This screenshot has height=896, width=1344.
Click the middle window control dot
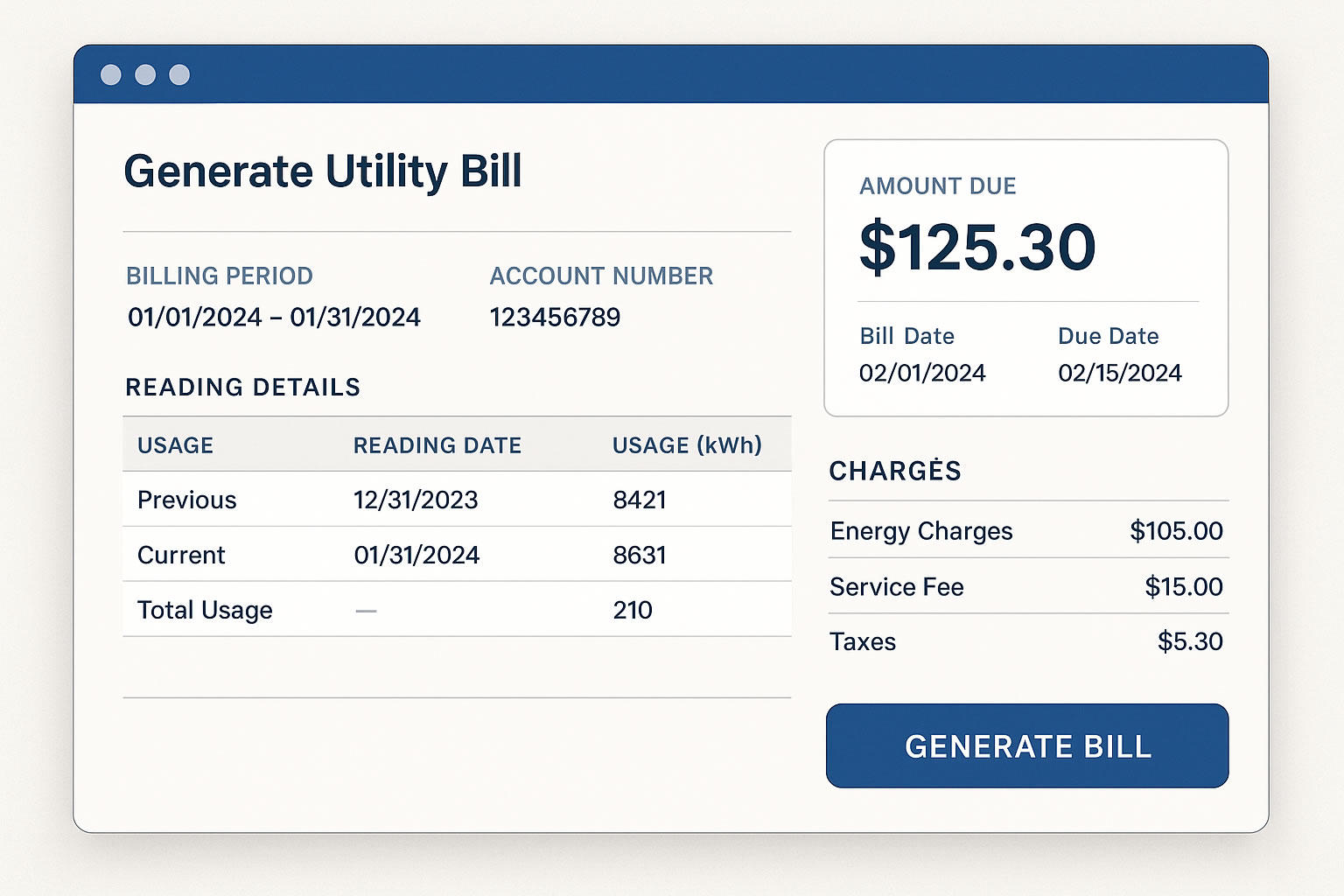click(145, 75)
